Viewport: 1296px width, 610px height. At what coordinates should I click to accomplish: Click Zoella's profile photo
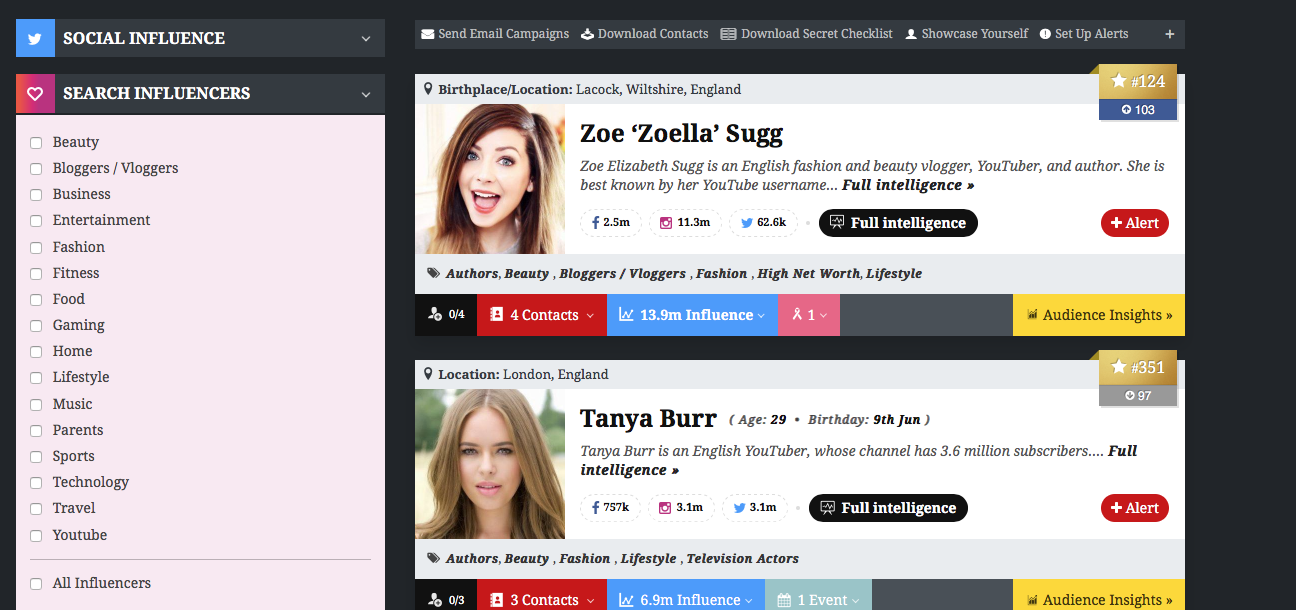(x=490, y=179)
